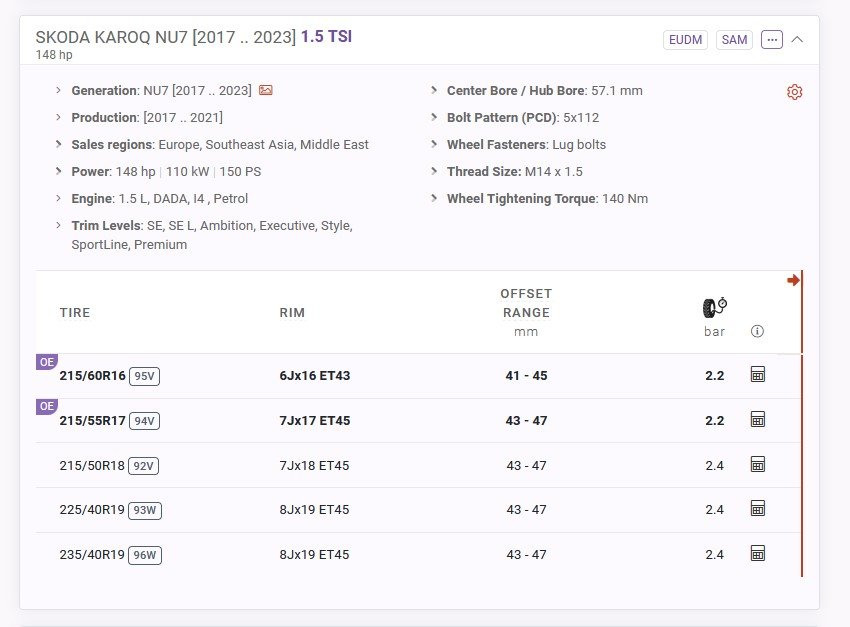The image size is (850, 627).
Task: Click the SAM market tag
Action: (x=735, y=40)
